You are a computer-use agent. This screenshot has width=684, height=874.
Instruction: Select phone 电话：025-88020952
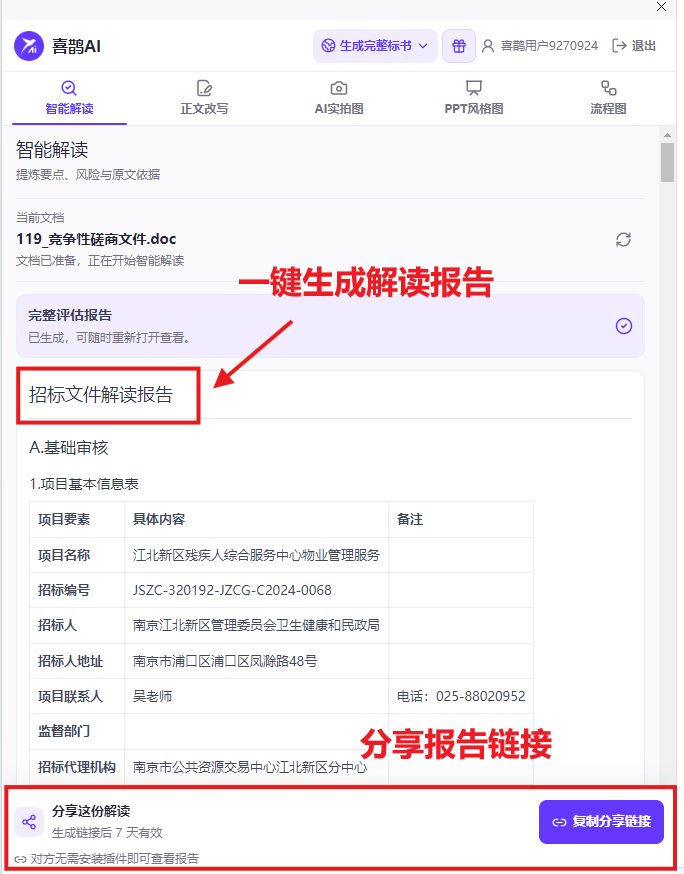click(x=461, y=696)
